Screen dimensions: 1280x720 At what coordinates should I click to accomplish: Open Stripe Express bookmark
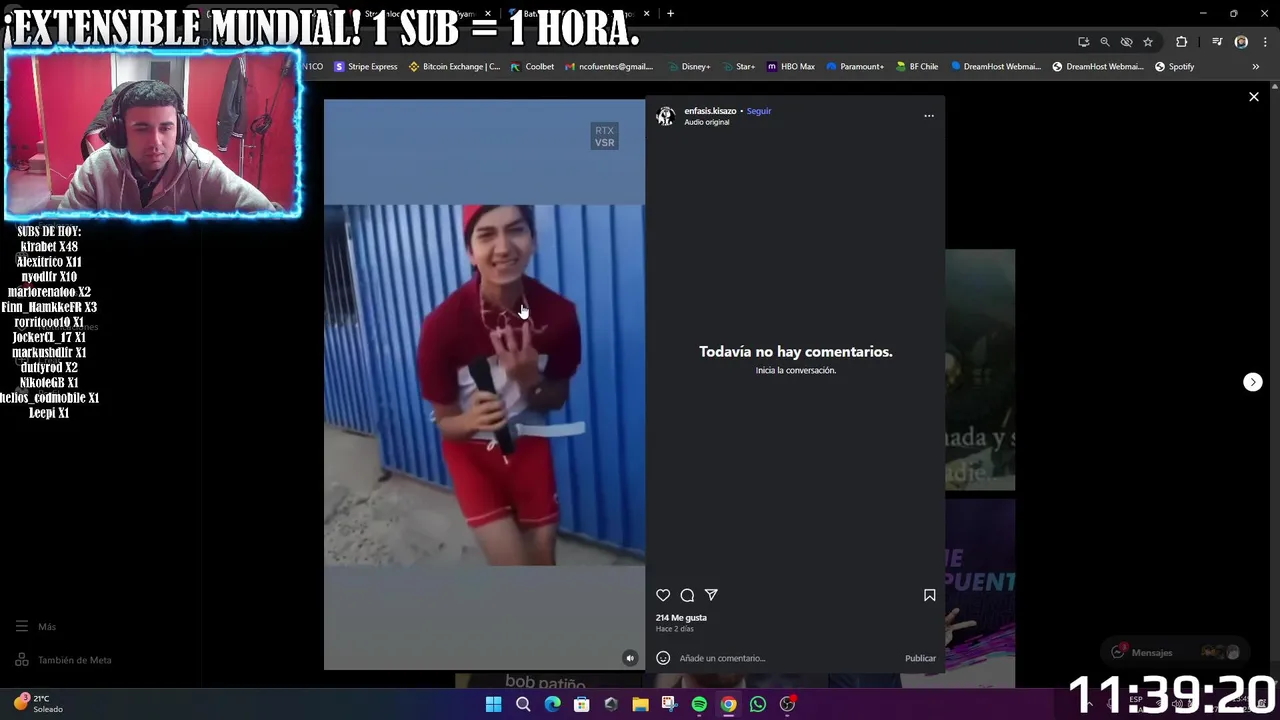coord(366,67)
